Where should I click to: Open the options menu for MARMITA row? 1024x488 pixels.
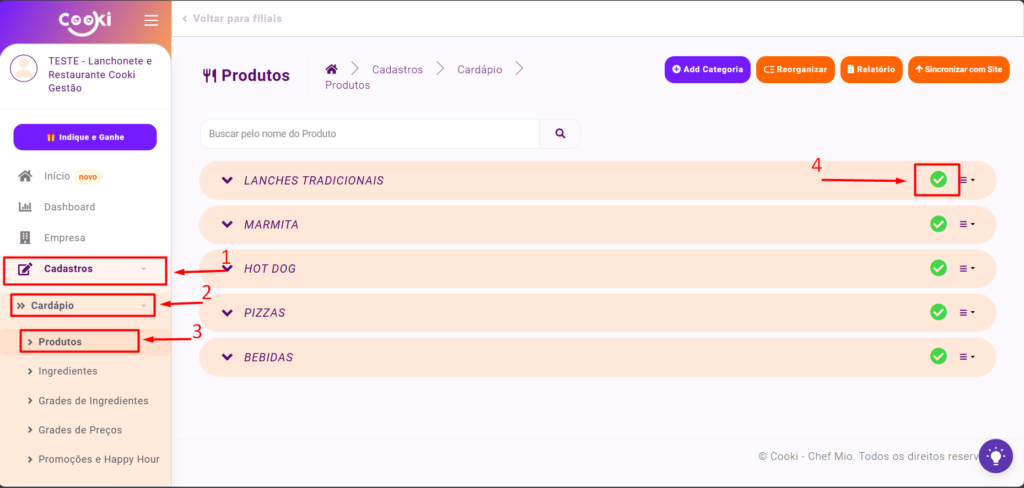(966, 224)
